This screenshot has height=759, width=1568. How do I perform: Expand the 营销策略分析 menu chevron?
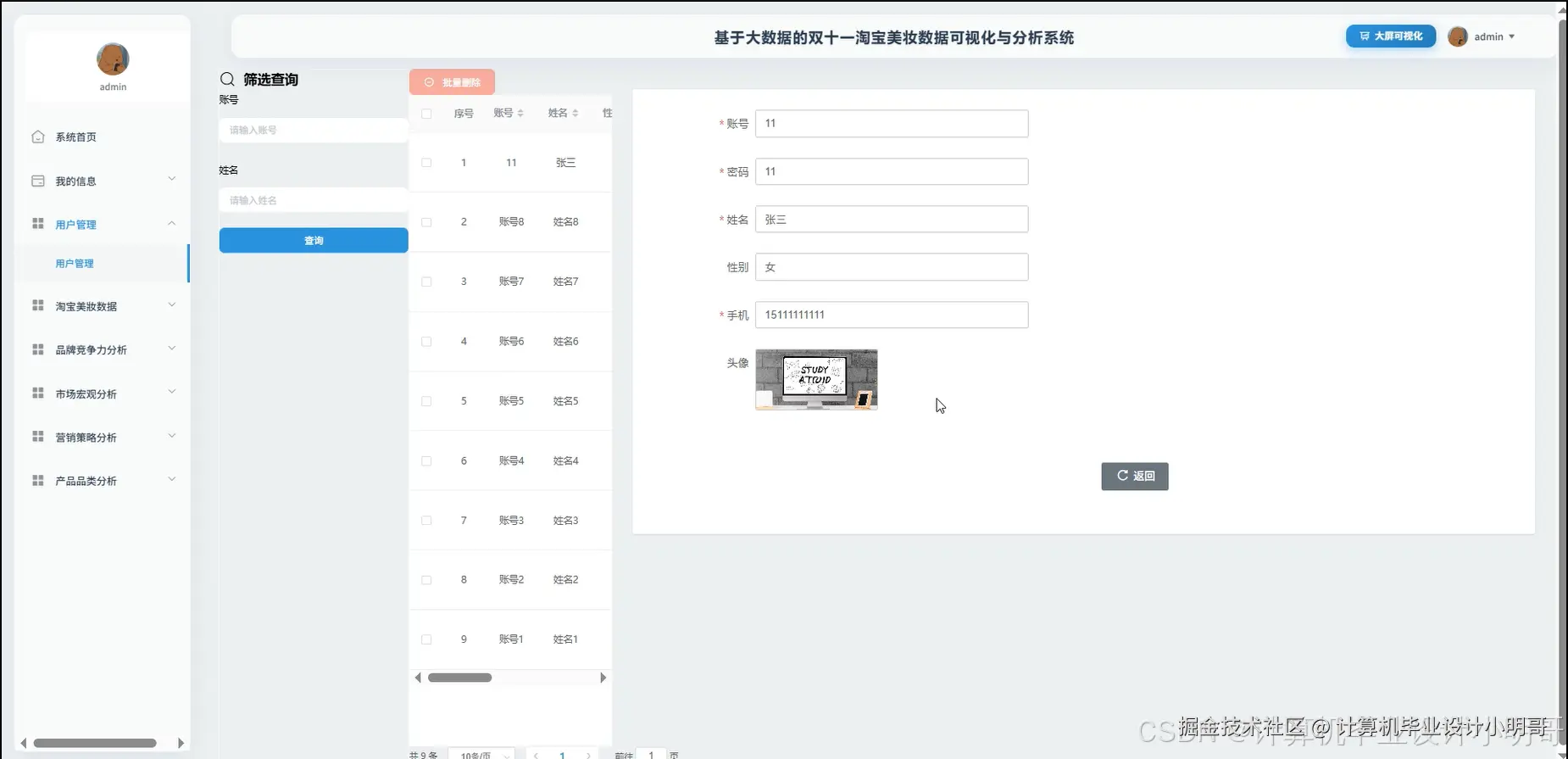coord(172,436)
